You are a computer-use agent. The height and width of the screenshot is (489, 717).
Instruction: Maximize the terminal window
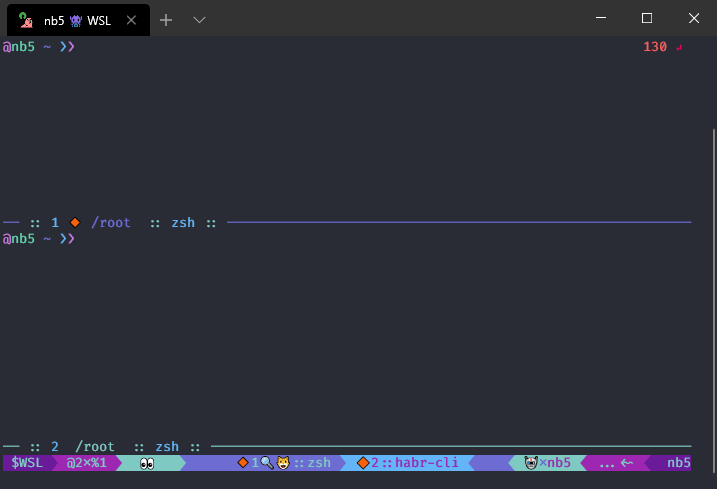click(x=647, y=18)
